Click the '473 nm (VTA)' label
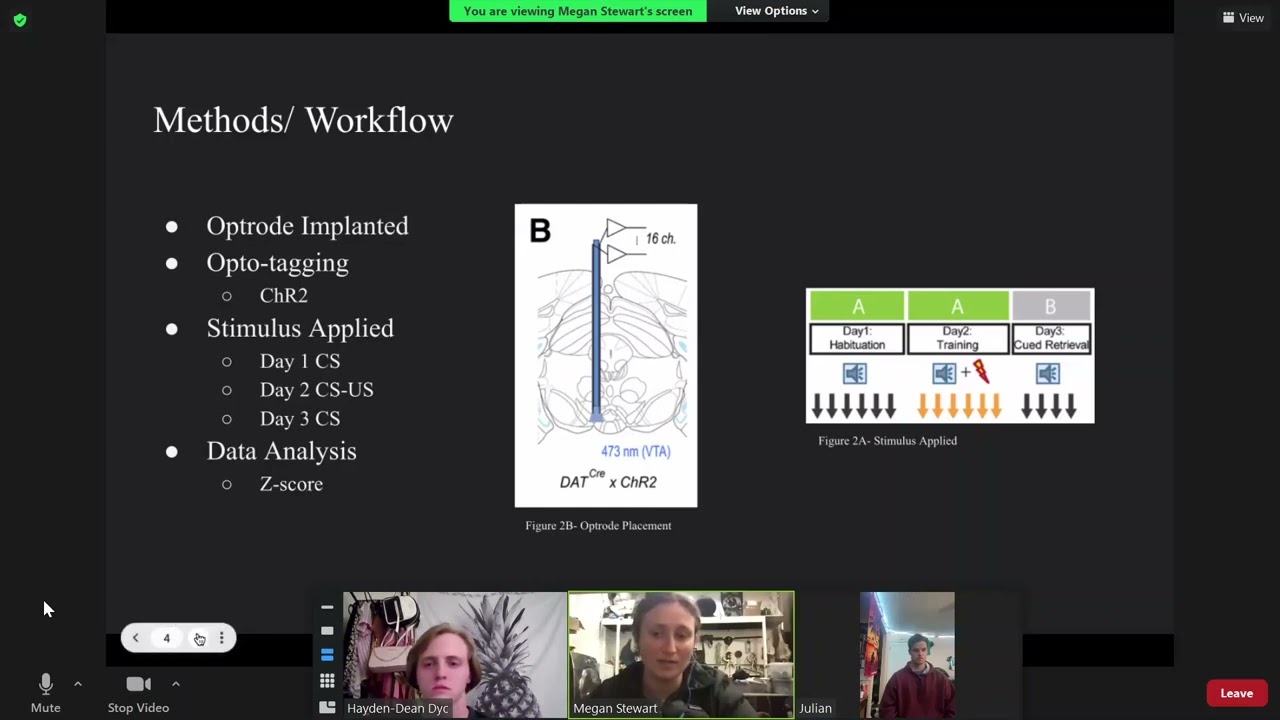This screenshot has width=1280, height=720. [636, 451]
